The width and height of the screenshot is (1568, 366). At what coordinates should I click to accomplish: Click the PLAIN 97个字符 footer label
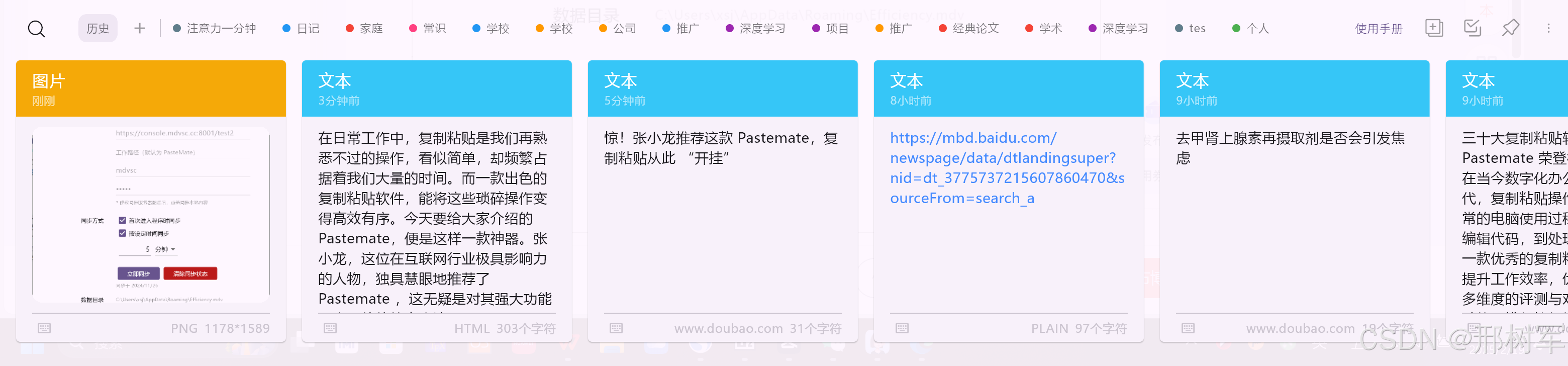pos(1079,329)
